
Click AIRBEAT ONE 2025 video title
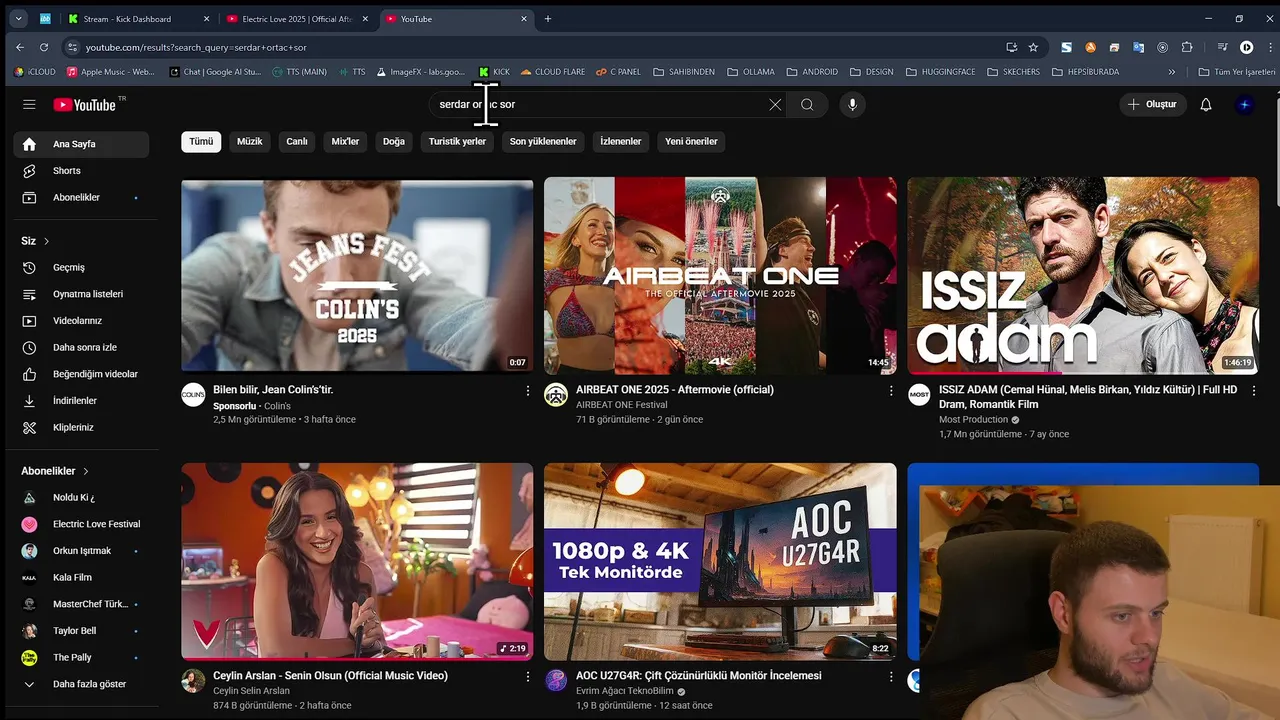click(x=675, y=390)
